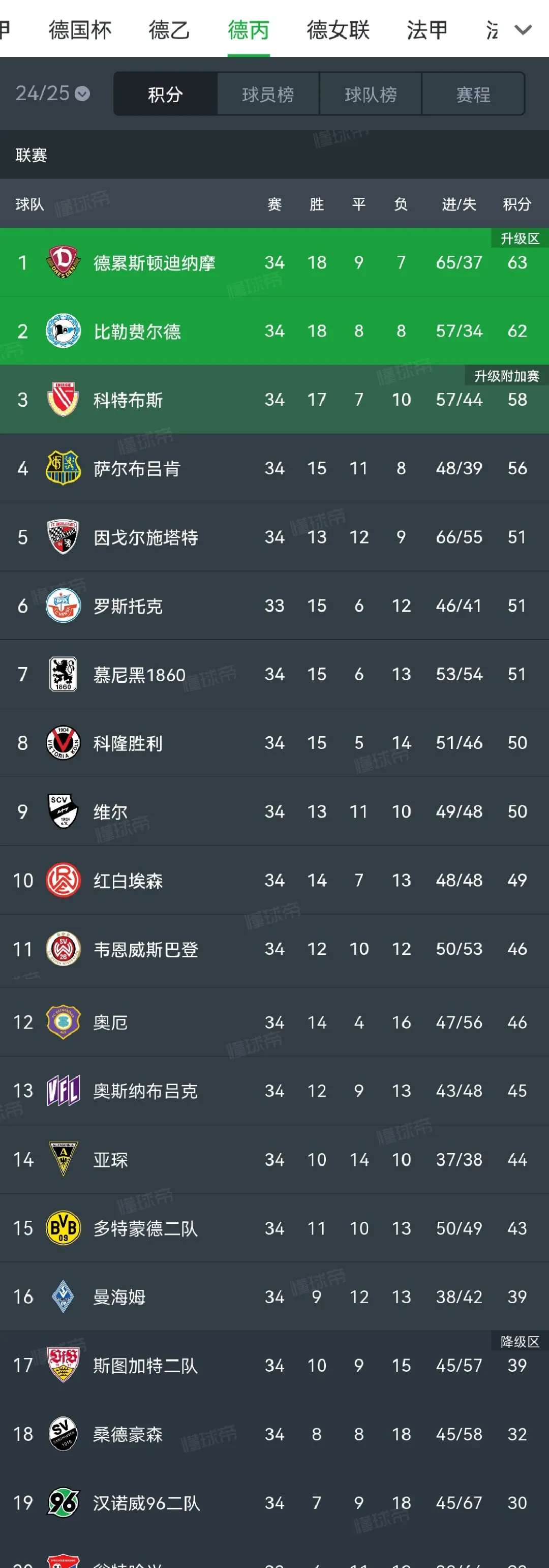
Task: Go to the 德国杯 tab
Action: pos(80,30)
